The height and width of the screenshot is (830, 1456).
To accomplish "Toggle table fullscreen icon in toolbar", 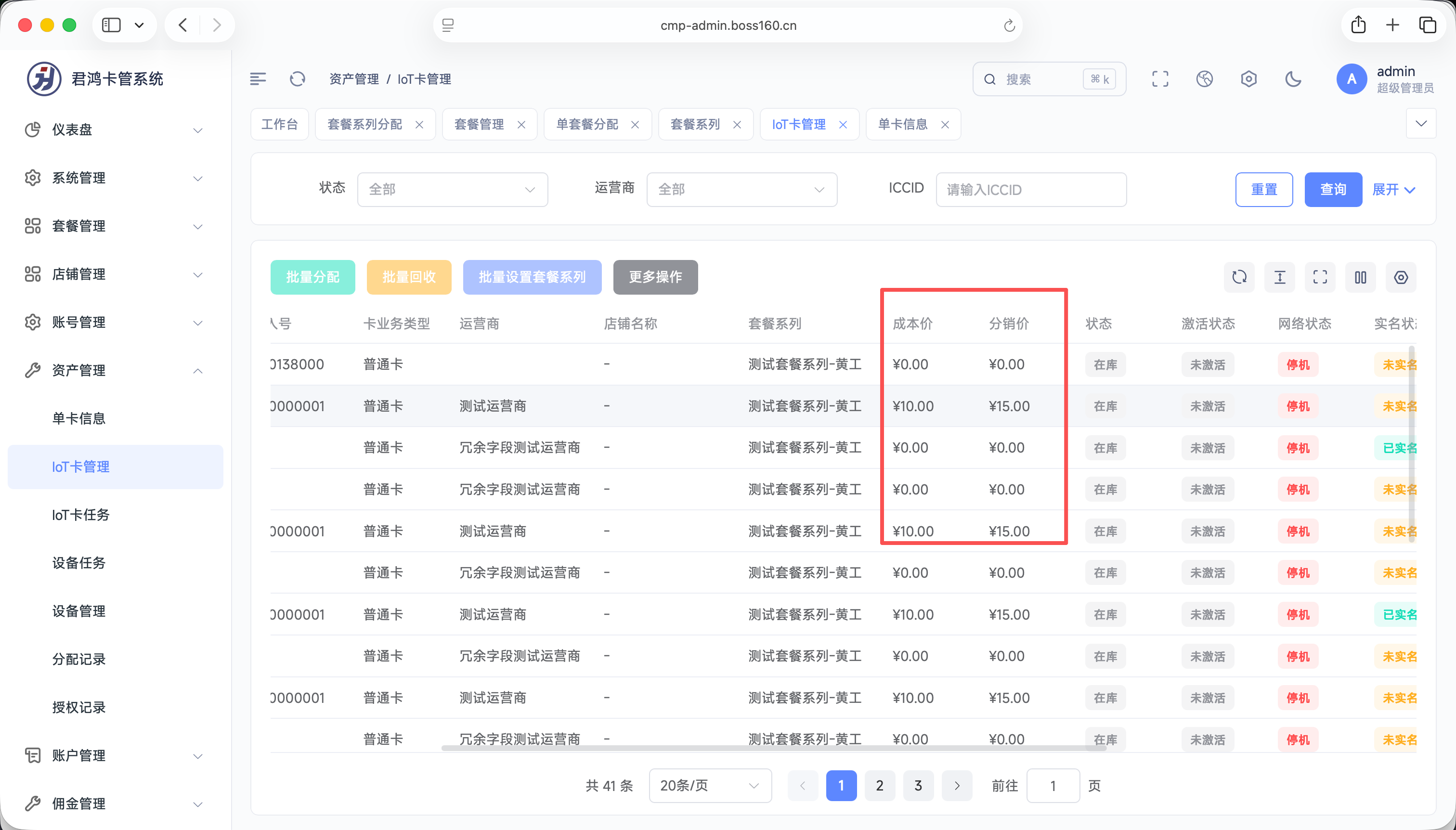I will pos(1320,278).
